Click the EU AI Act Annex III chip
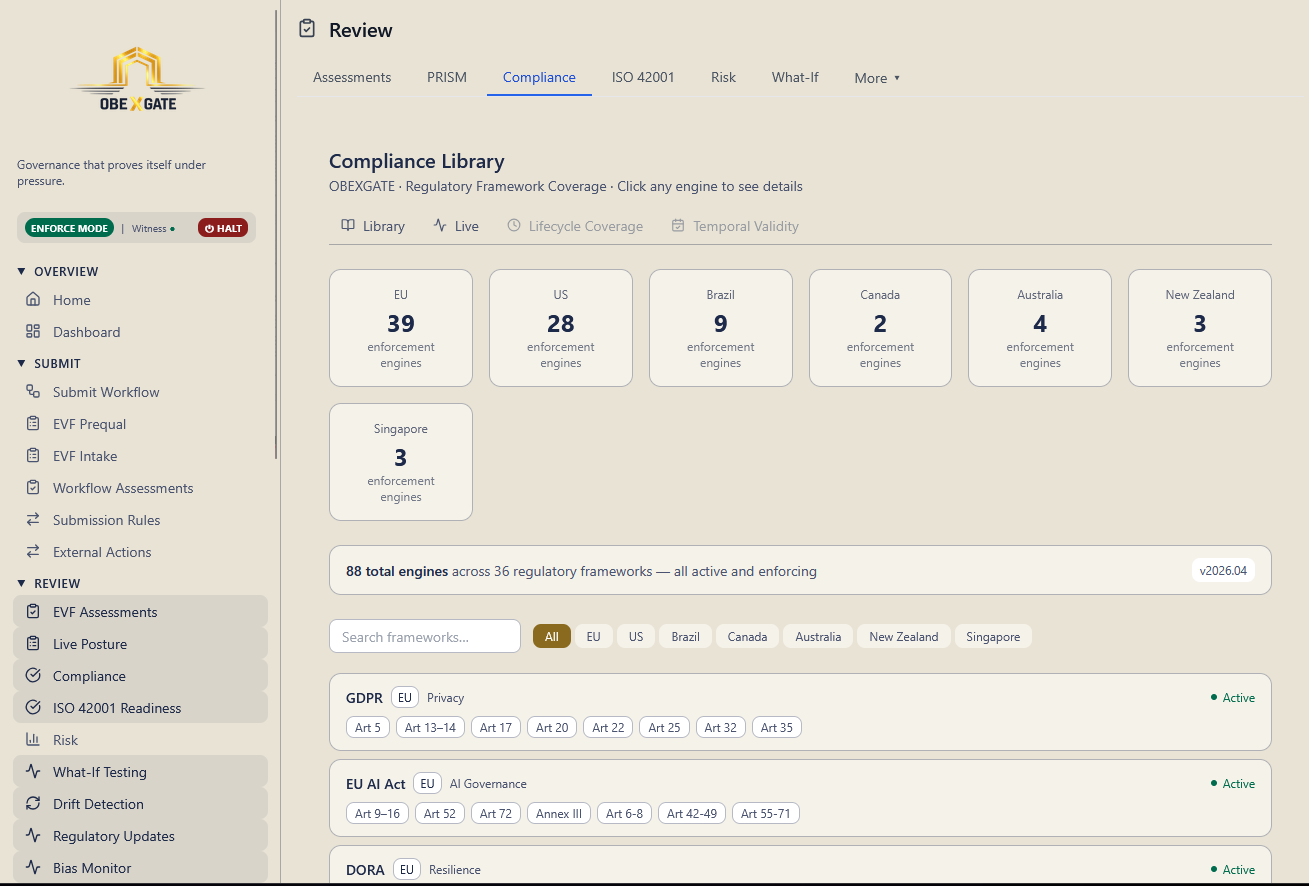 coord(559,814)
